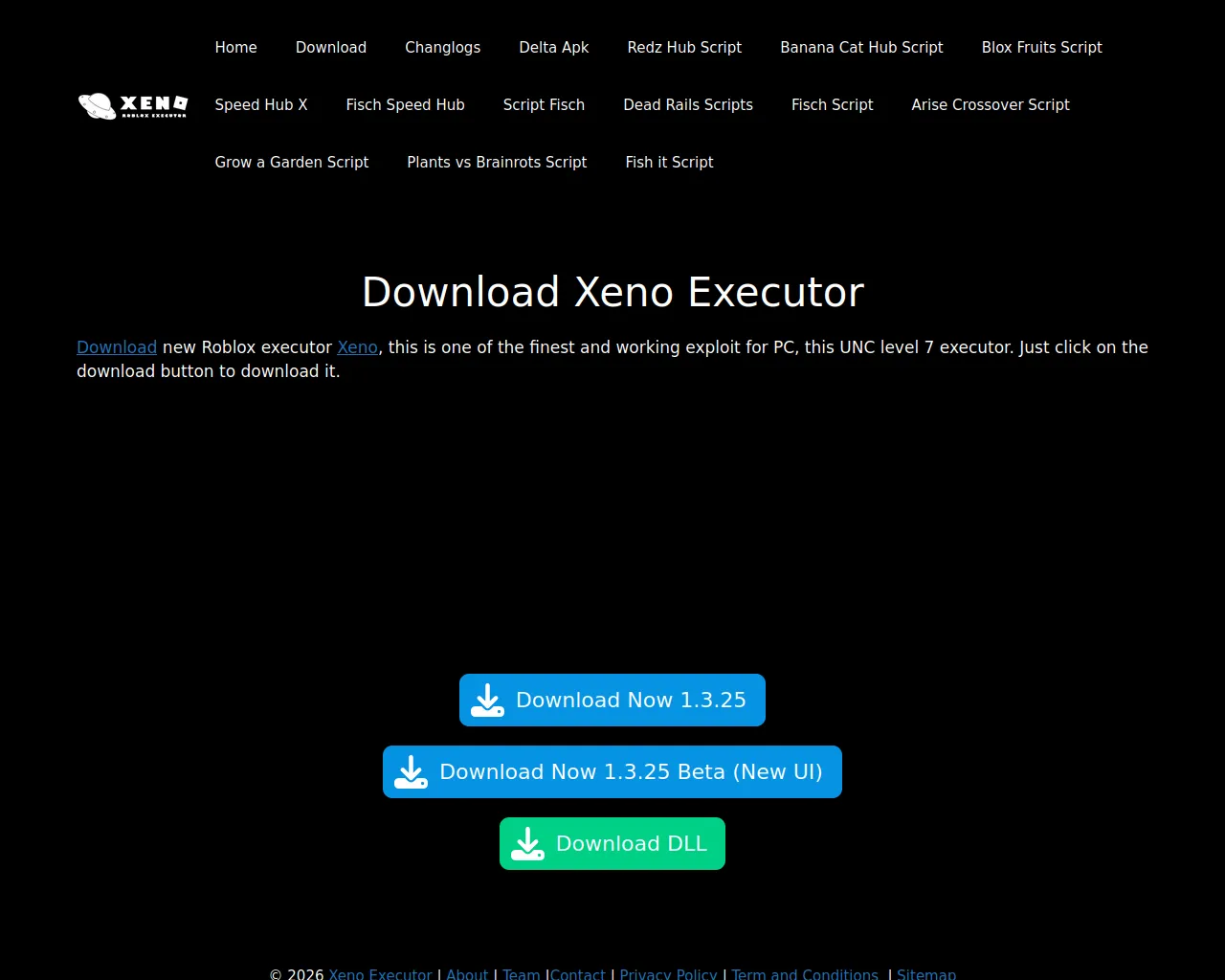Viewport: 1225px width, 980px height.
Task: Go to the Download nav page
Action: tap(331, 48)
